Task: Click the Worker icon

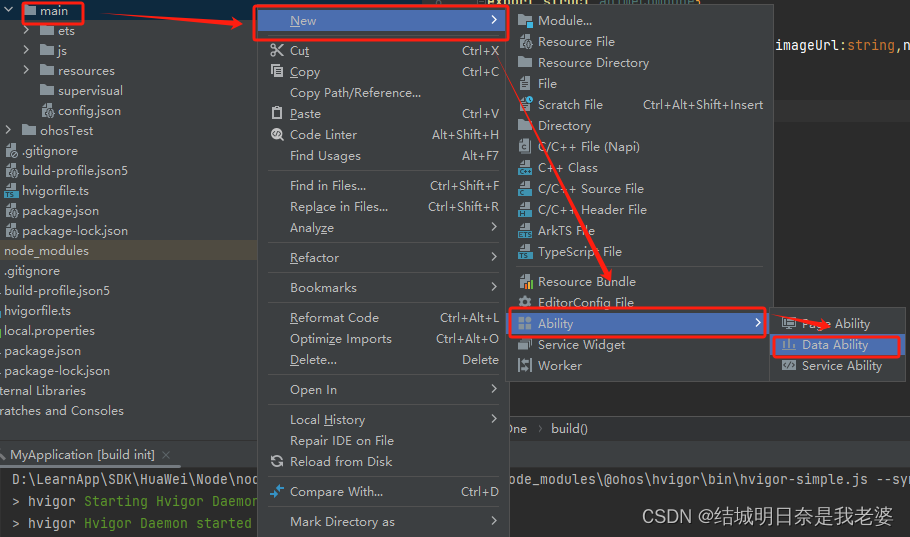Action: coord(525,365)
